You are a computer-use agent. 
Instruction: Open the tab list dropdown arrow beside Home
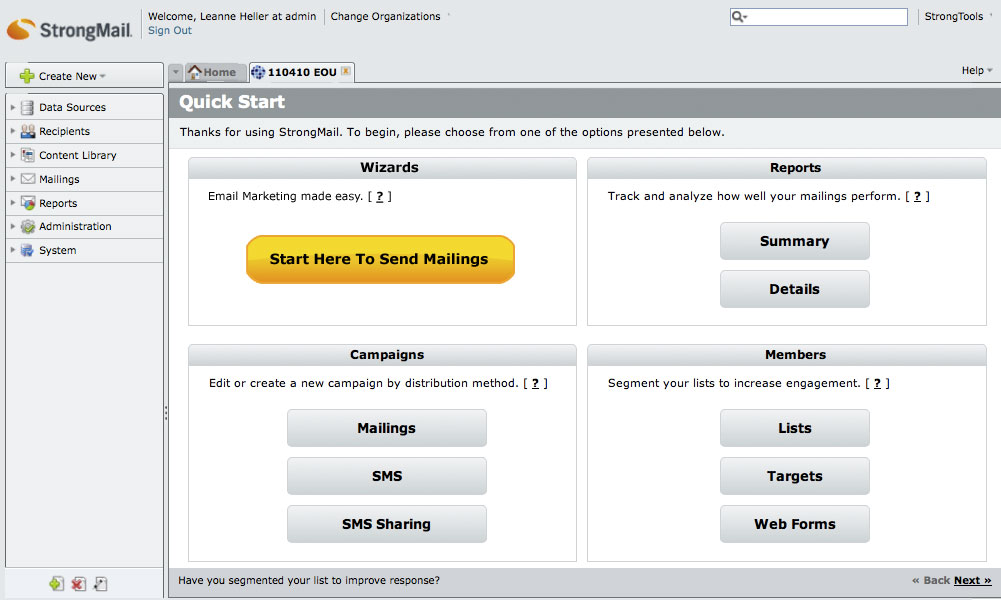point(176,72)
